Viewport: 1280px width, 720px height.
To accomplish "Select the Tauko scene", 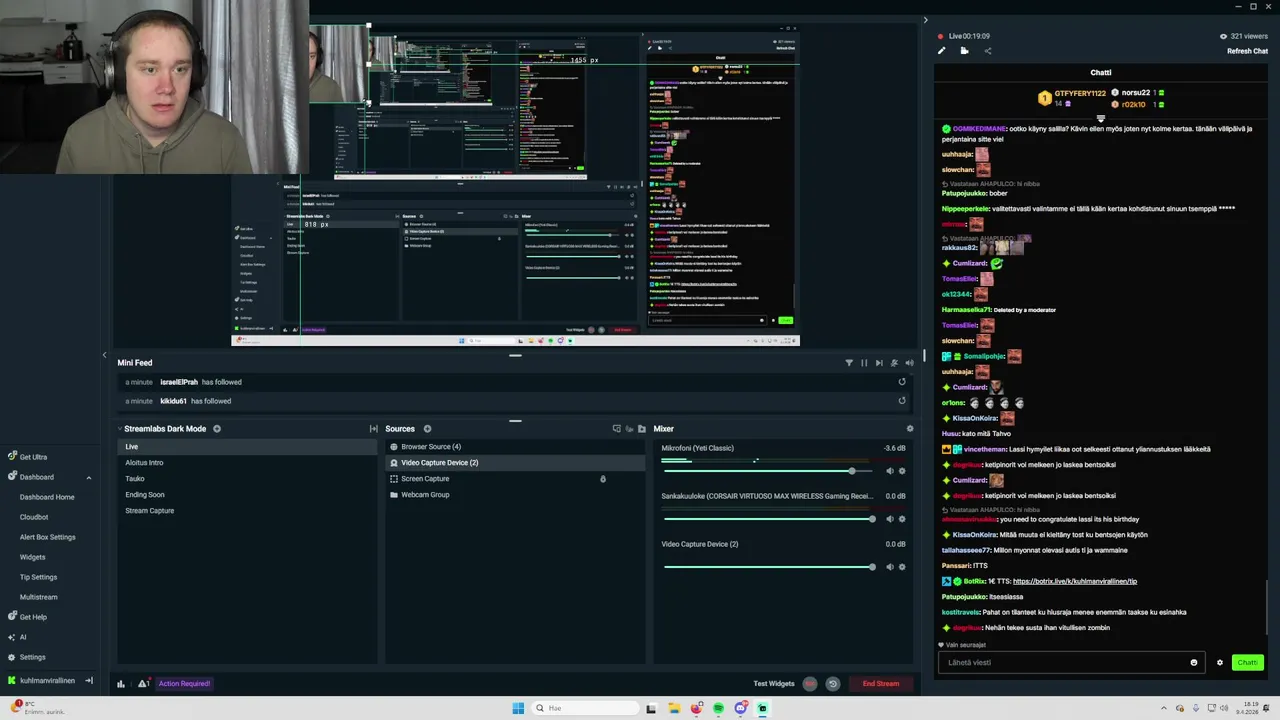I will 247,479.
